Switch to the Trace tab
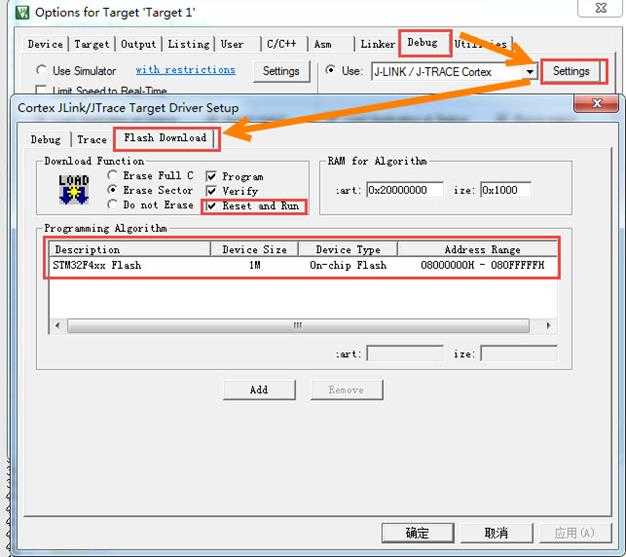Image resolution: width=626 pixels, height=557 pixels. 92,139
